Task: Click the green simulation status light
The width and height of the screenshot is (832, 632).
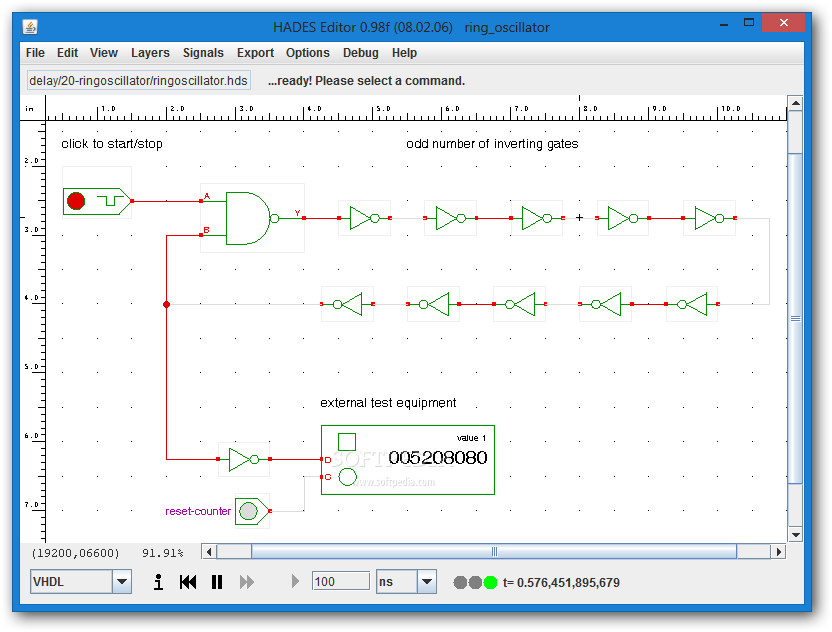Action: [490, 583]
